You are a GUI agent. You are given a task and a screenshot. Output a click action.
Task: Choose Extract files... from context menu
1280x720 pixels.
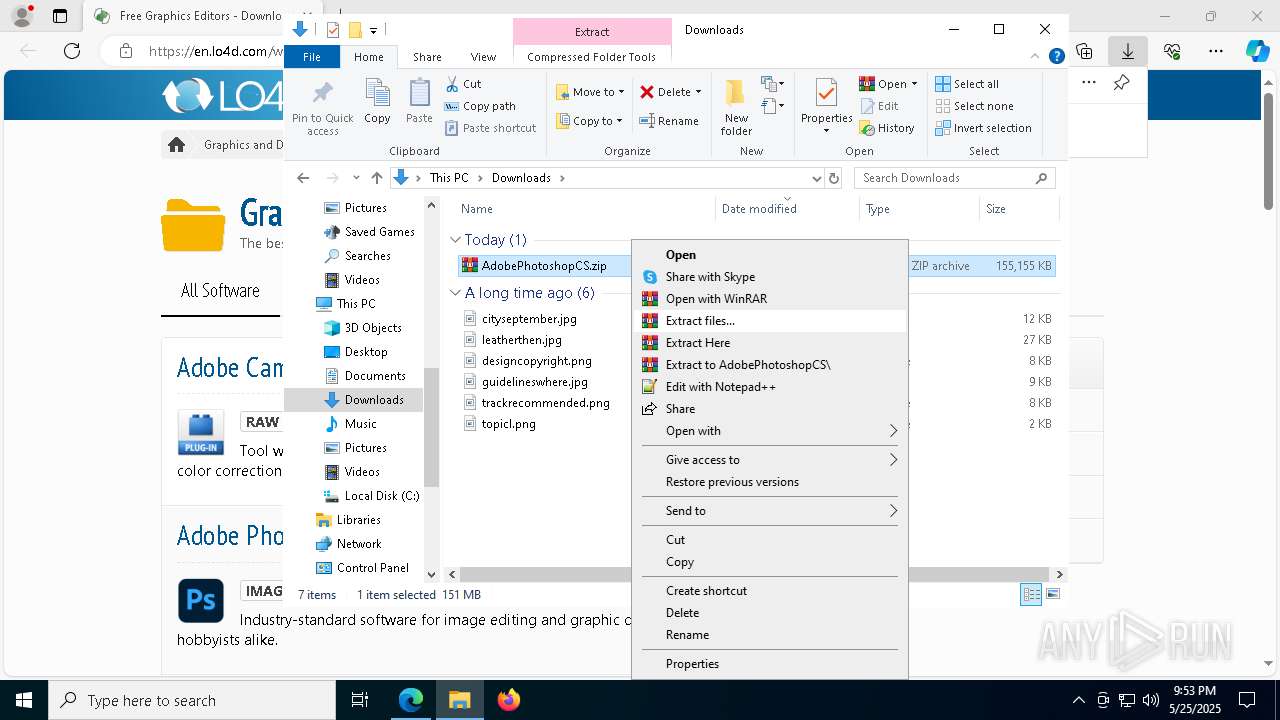tap(770, 321)
